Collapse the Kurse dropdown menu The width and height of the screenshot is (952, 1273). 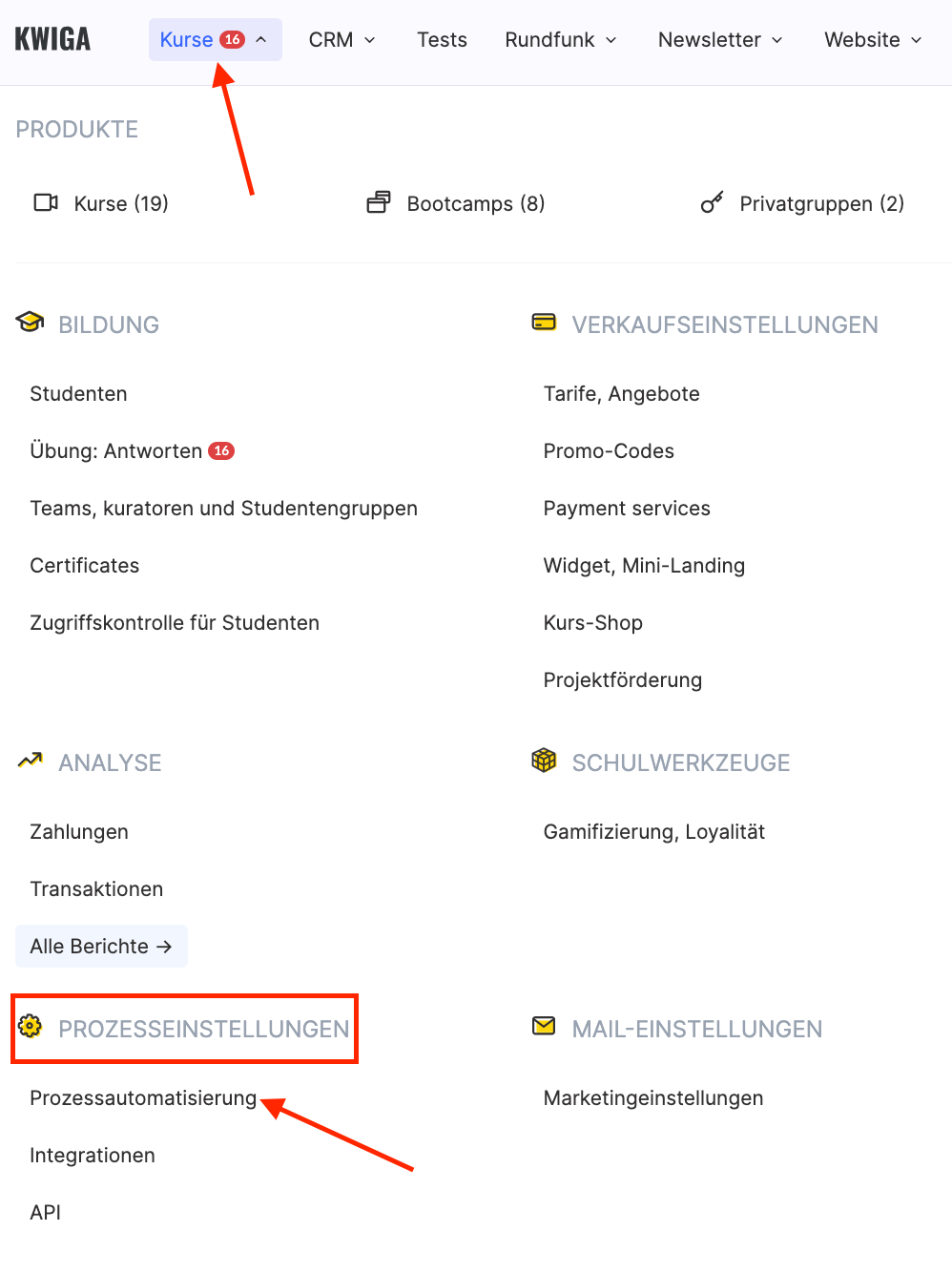pyautogui.click(x=216, y=39)
